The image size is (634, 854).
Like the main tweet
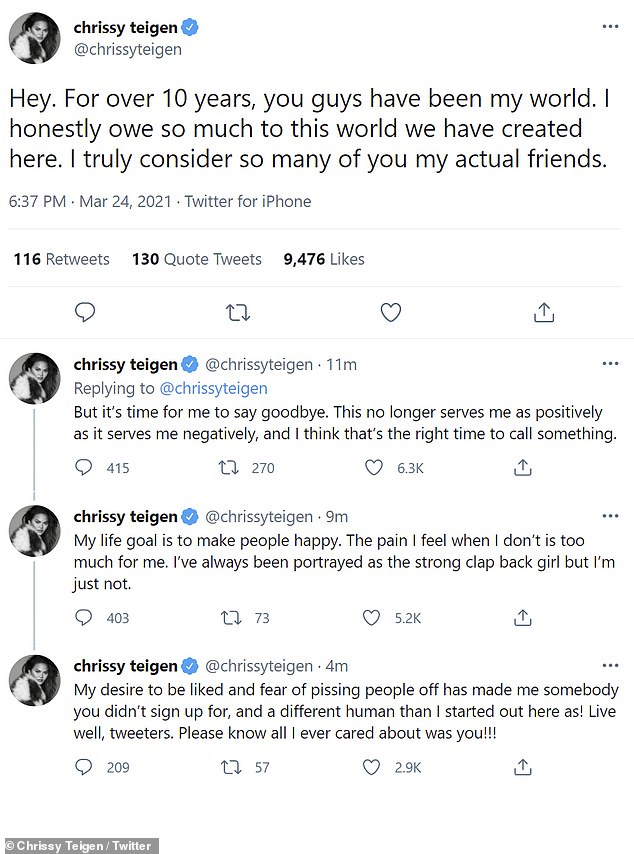[391, 313]
